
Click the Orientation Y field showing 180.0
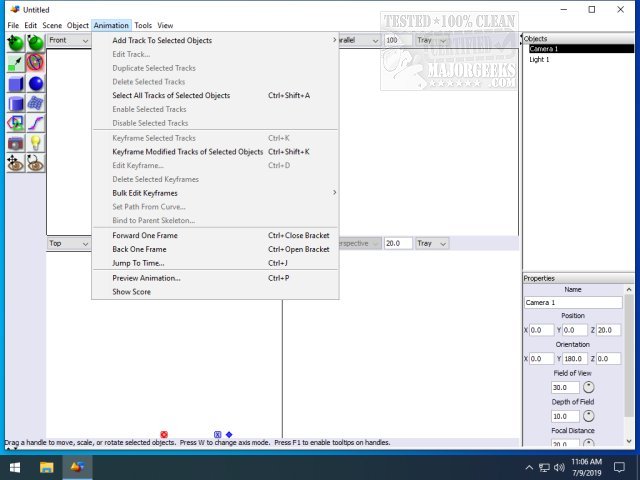tap(575, 359)
